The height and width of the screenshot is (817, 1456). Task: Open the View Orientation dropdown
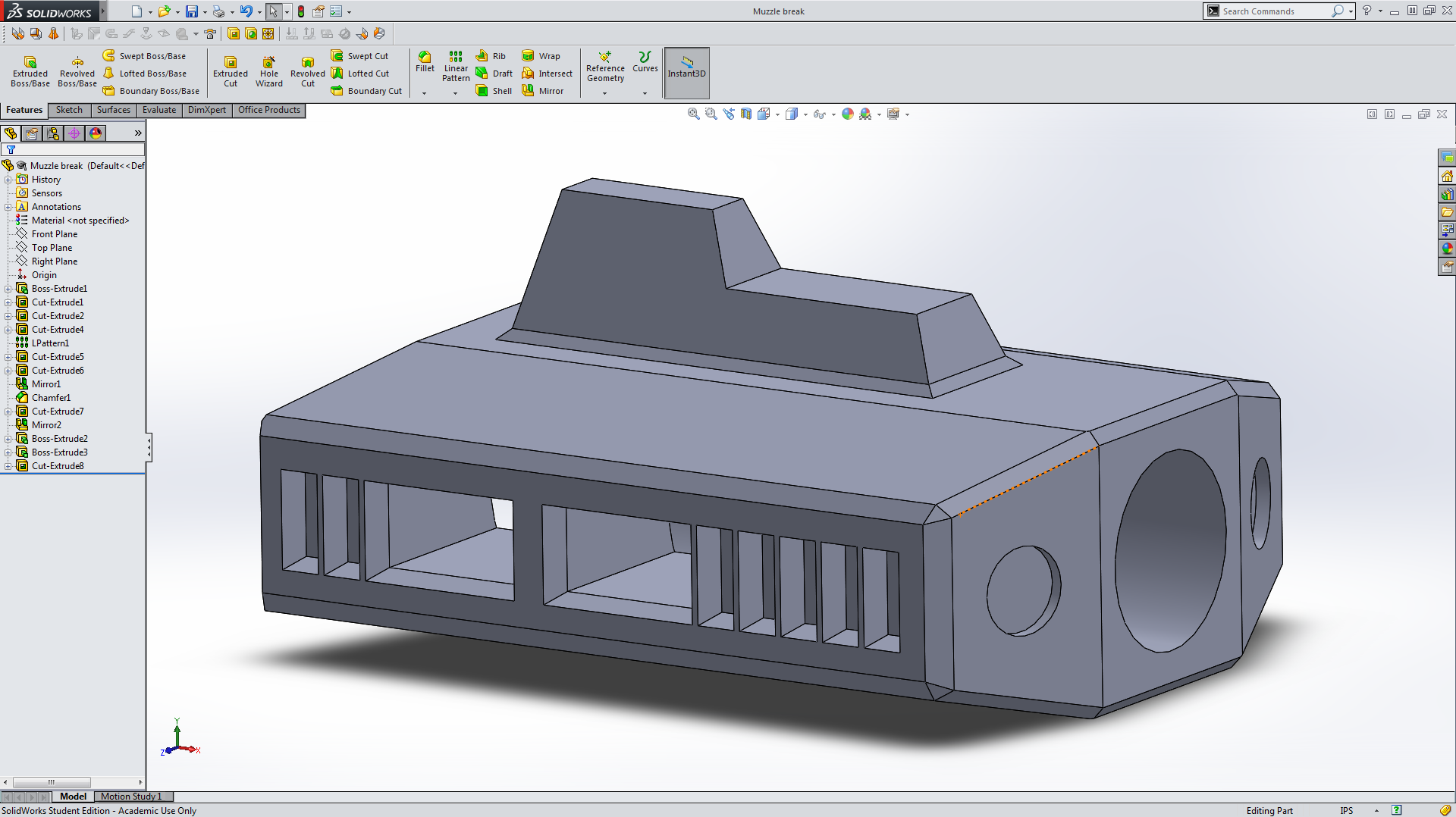pyautogui.click(x=777, y=114)
